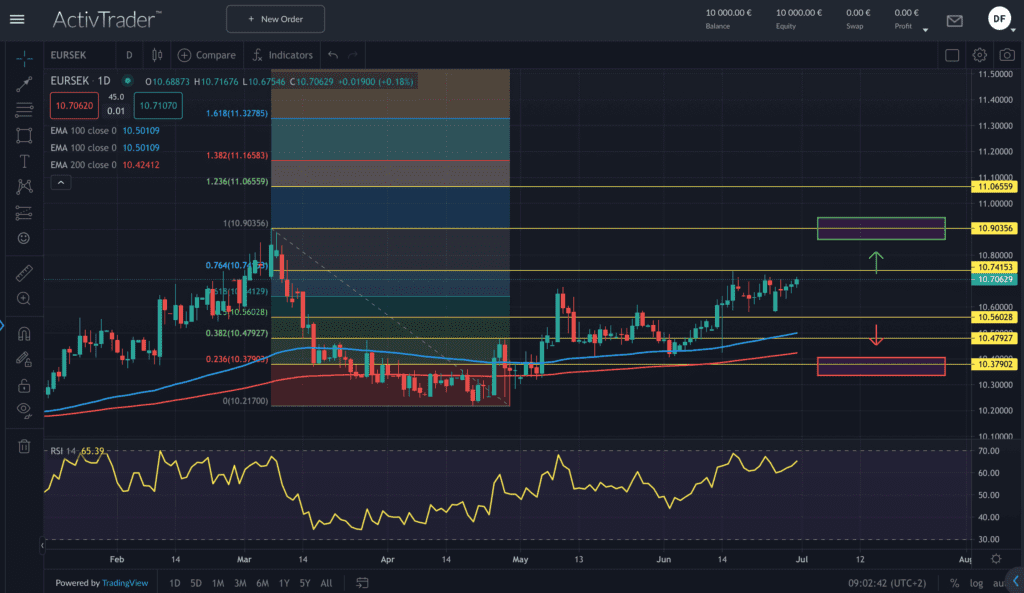Collapse the indicator legend with the arrow
Viewport: 1024px width, 593px height.
pos(61,182)
